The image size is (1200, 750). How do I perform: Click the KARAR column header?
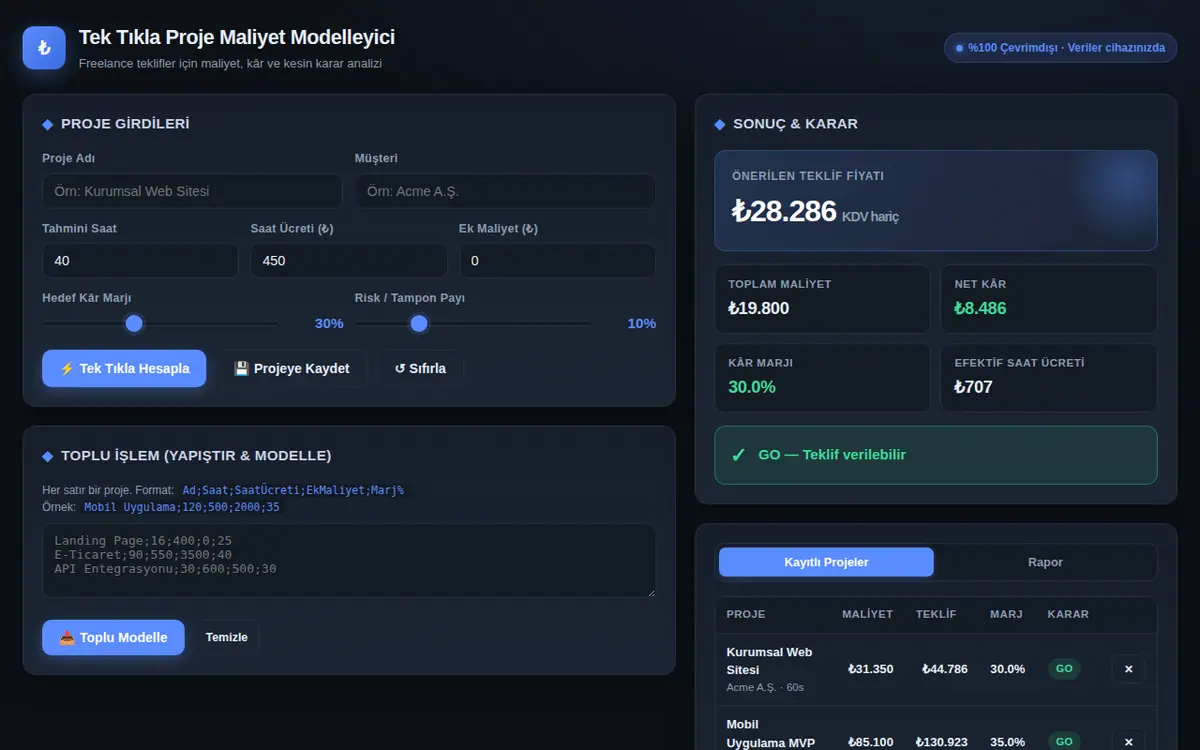pos(1068,614)
